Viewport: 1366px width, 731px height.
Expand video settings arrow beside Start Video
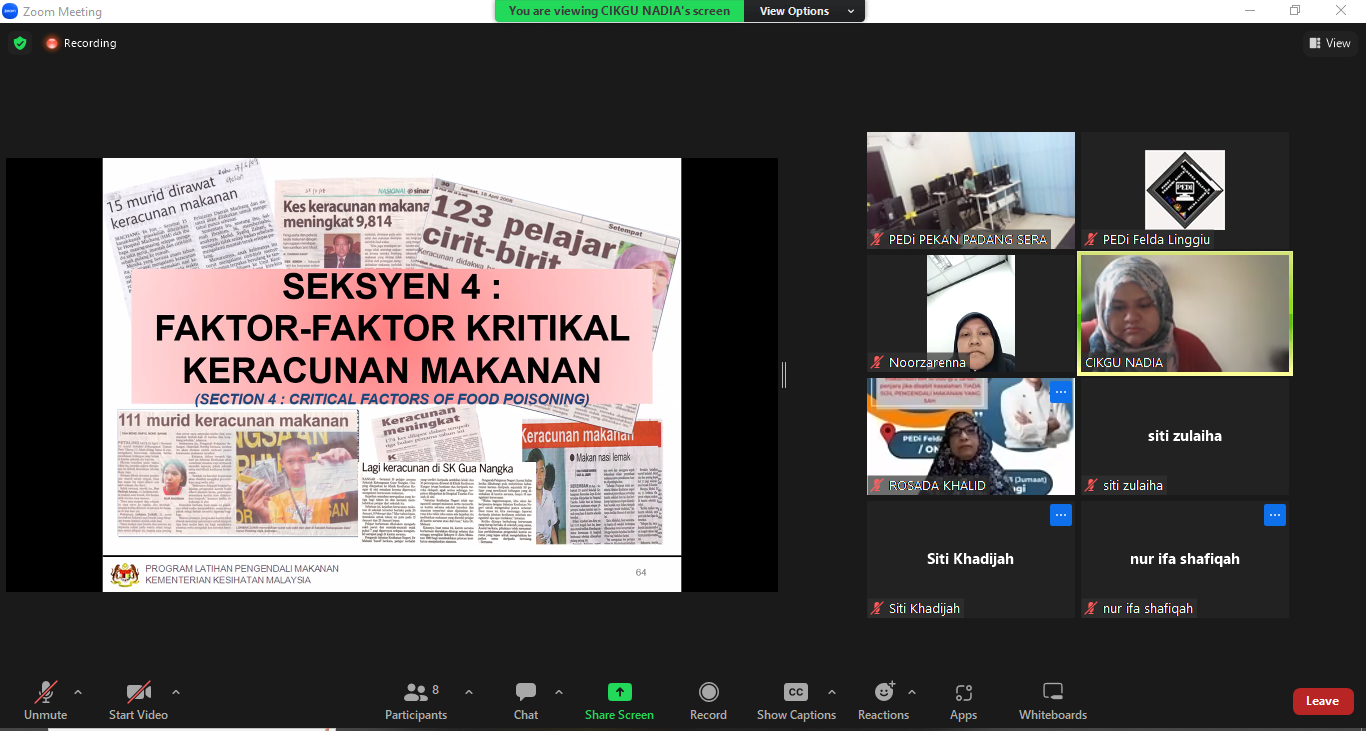(x=176, y=692)
